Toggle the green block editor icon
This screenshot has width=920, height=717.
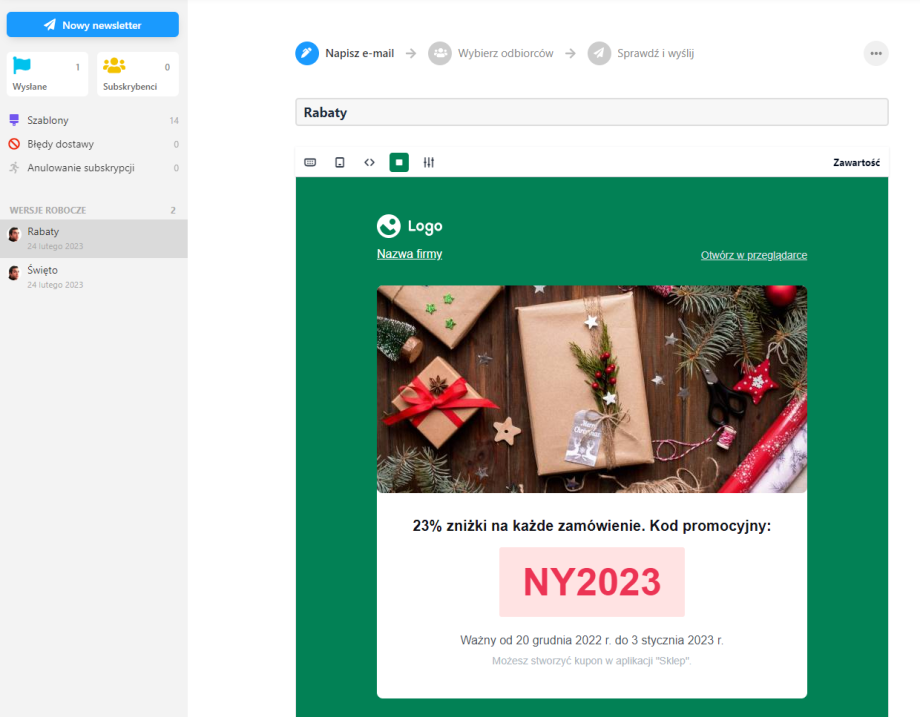(x=399, y=162)
